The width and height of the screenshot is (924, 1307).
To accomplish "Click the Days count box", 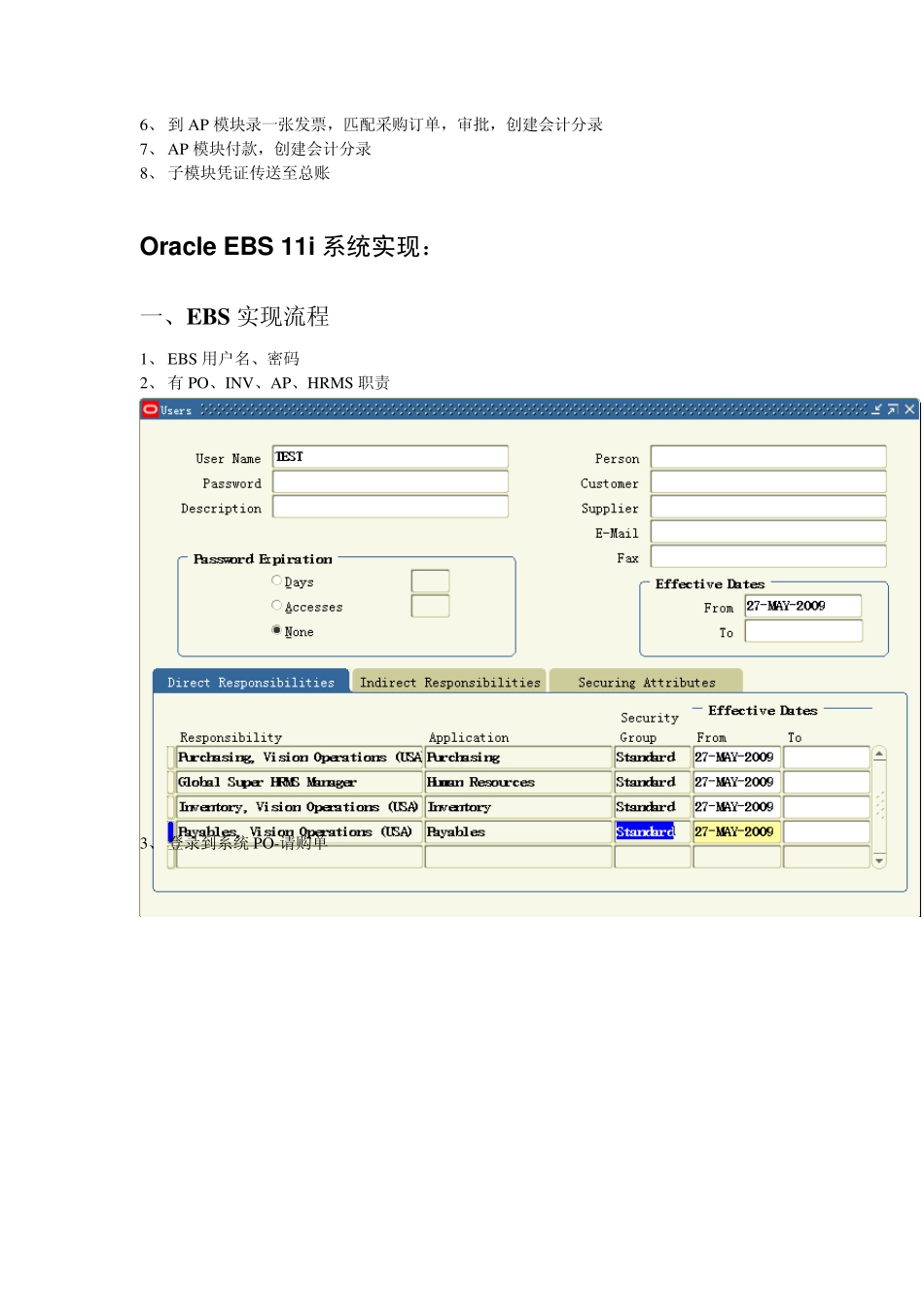I will tap(430, 582).
